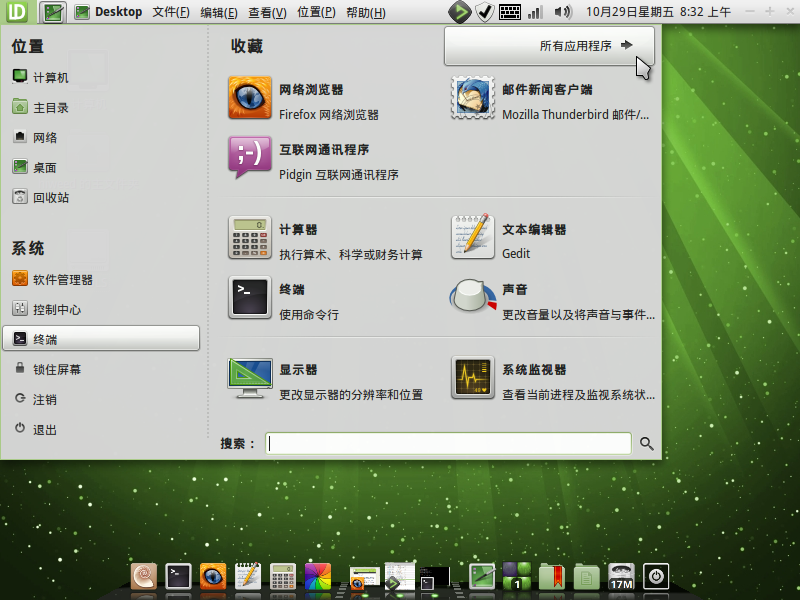Screen dimensions: 800x600
Task: Launch Pidgin 互联网通讯程序
Action: (x=313, y=160)
